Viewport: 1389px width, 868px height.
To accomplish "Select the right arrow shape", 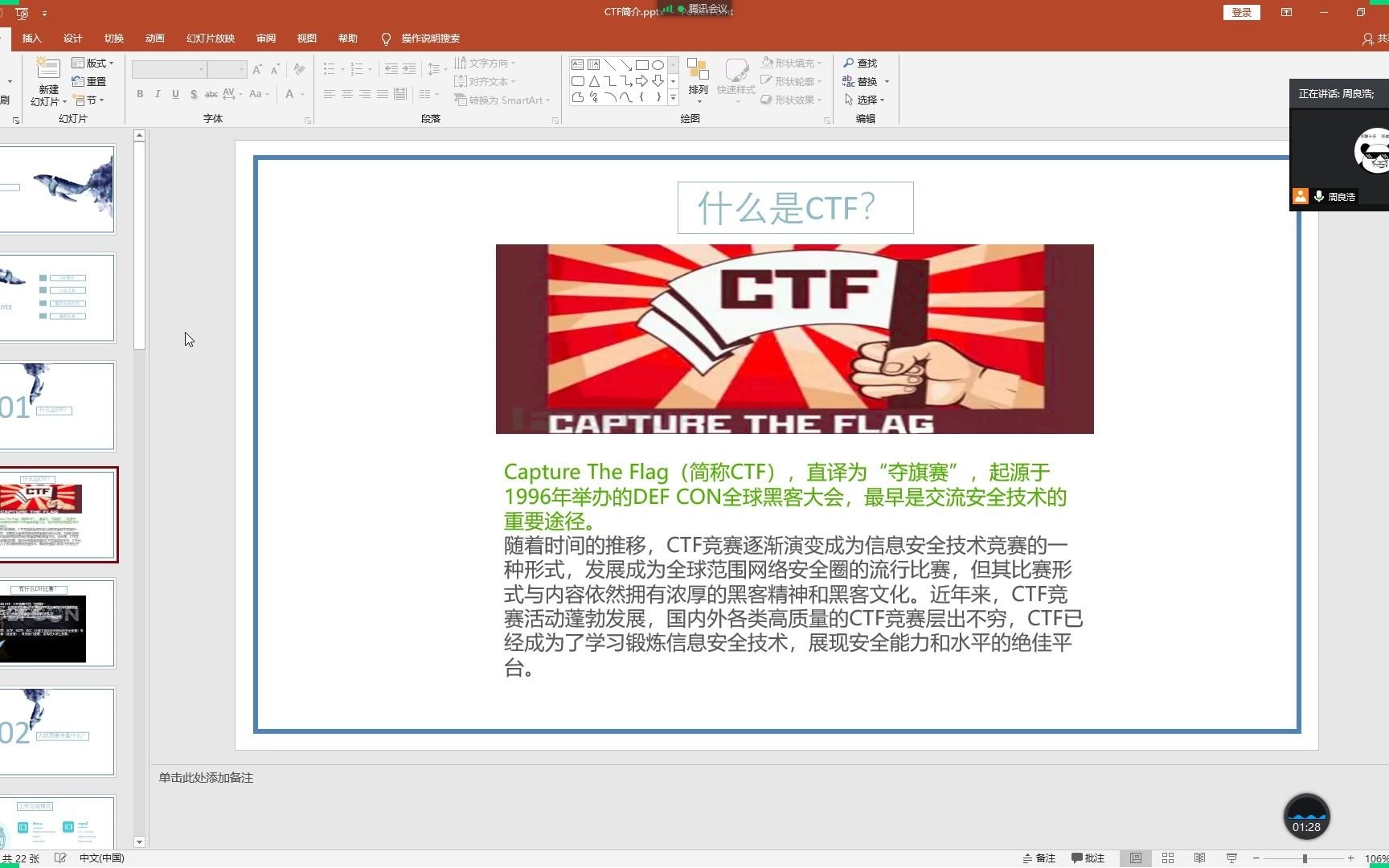I will pos(641,81).
